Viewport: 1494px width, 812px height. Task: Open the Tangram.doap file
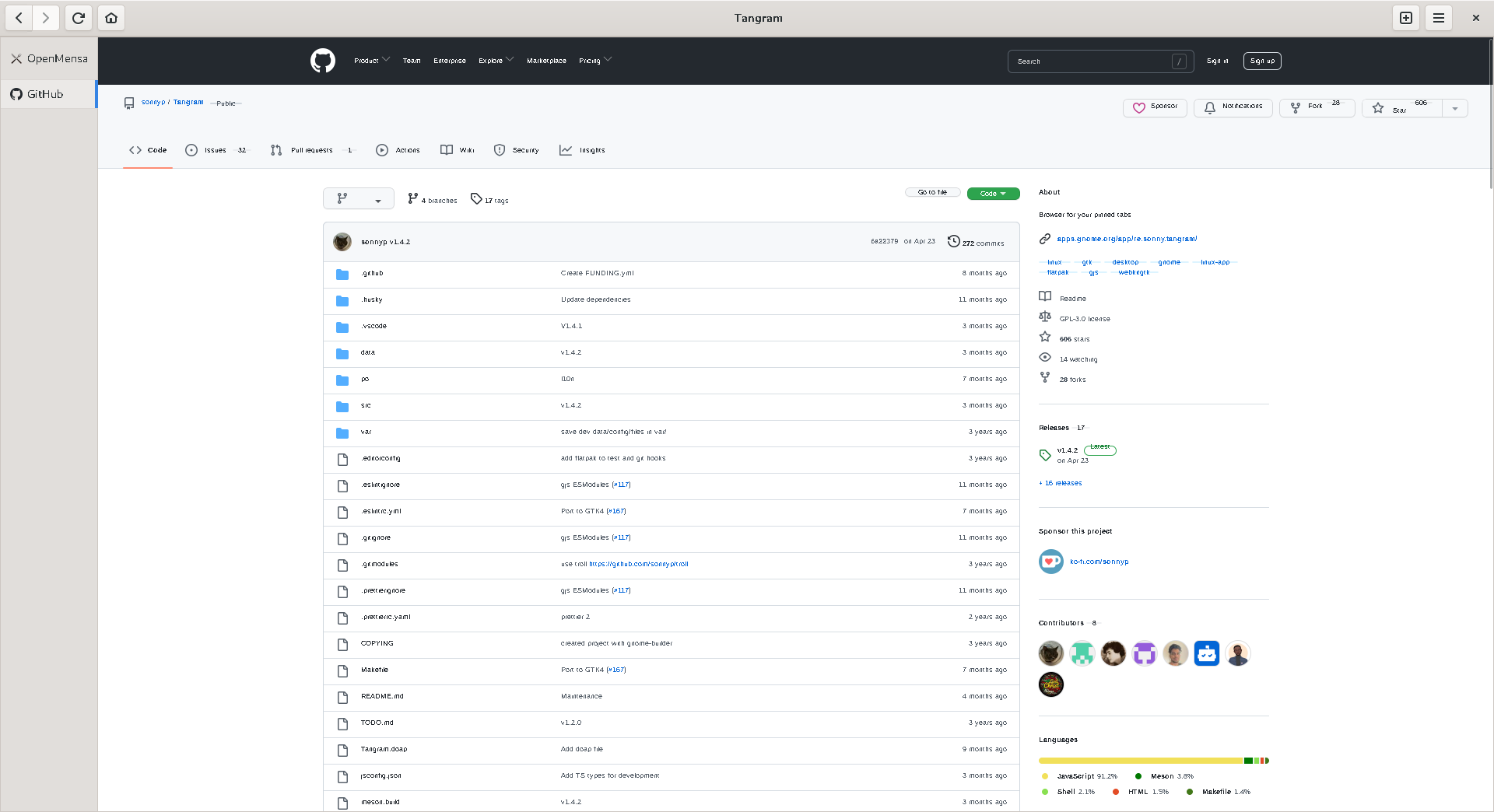tap(384, 749)
